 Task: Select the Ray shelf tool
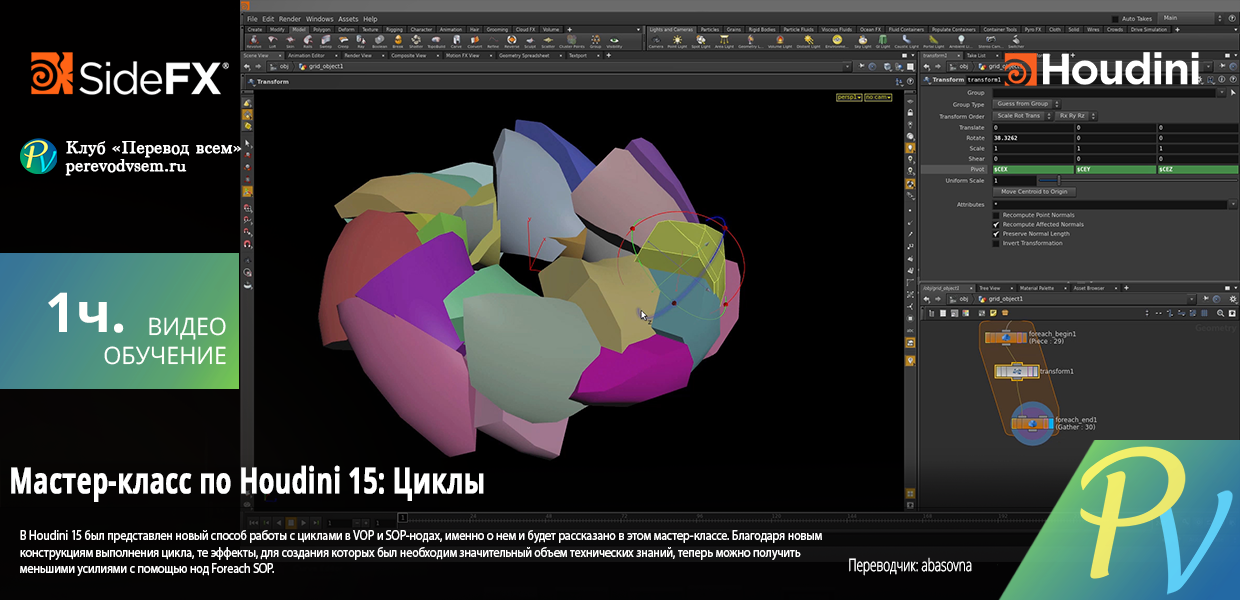(361, 40)
